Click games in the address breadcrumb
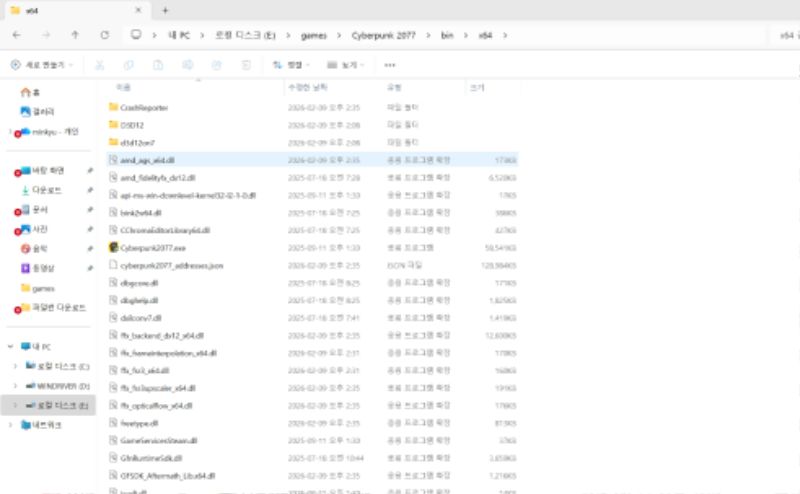Viewport: 800px width, 494px height. tap(313, 35)
